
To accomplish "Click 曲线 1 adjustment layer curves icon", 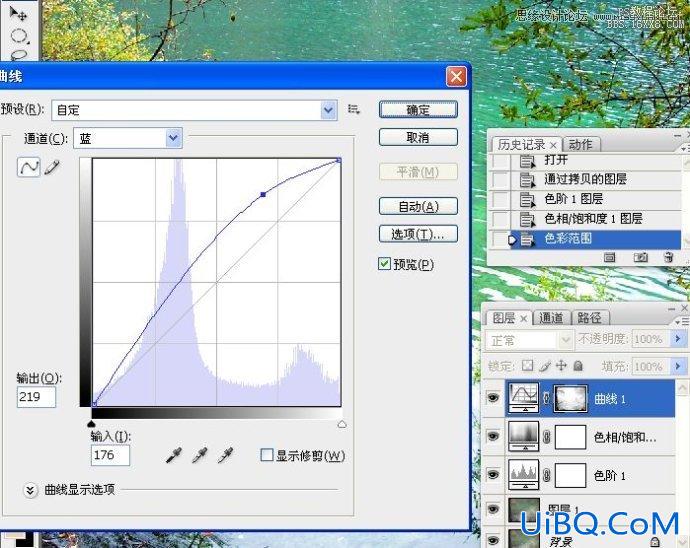I will (x=523, y=397).
